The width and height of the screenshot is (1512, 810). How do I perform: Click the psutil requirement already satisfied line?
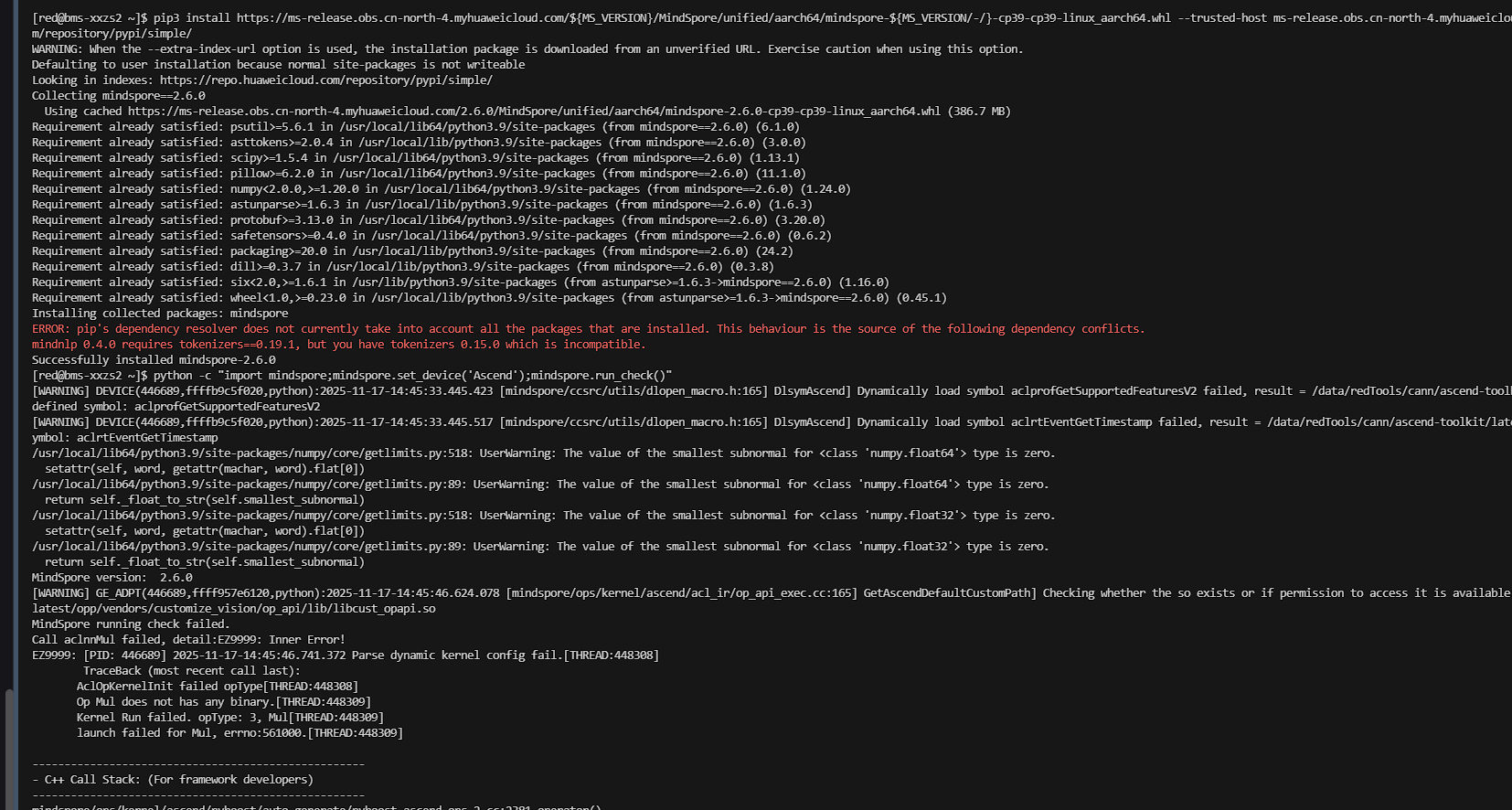(x=415, y=127)
